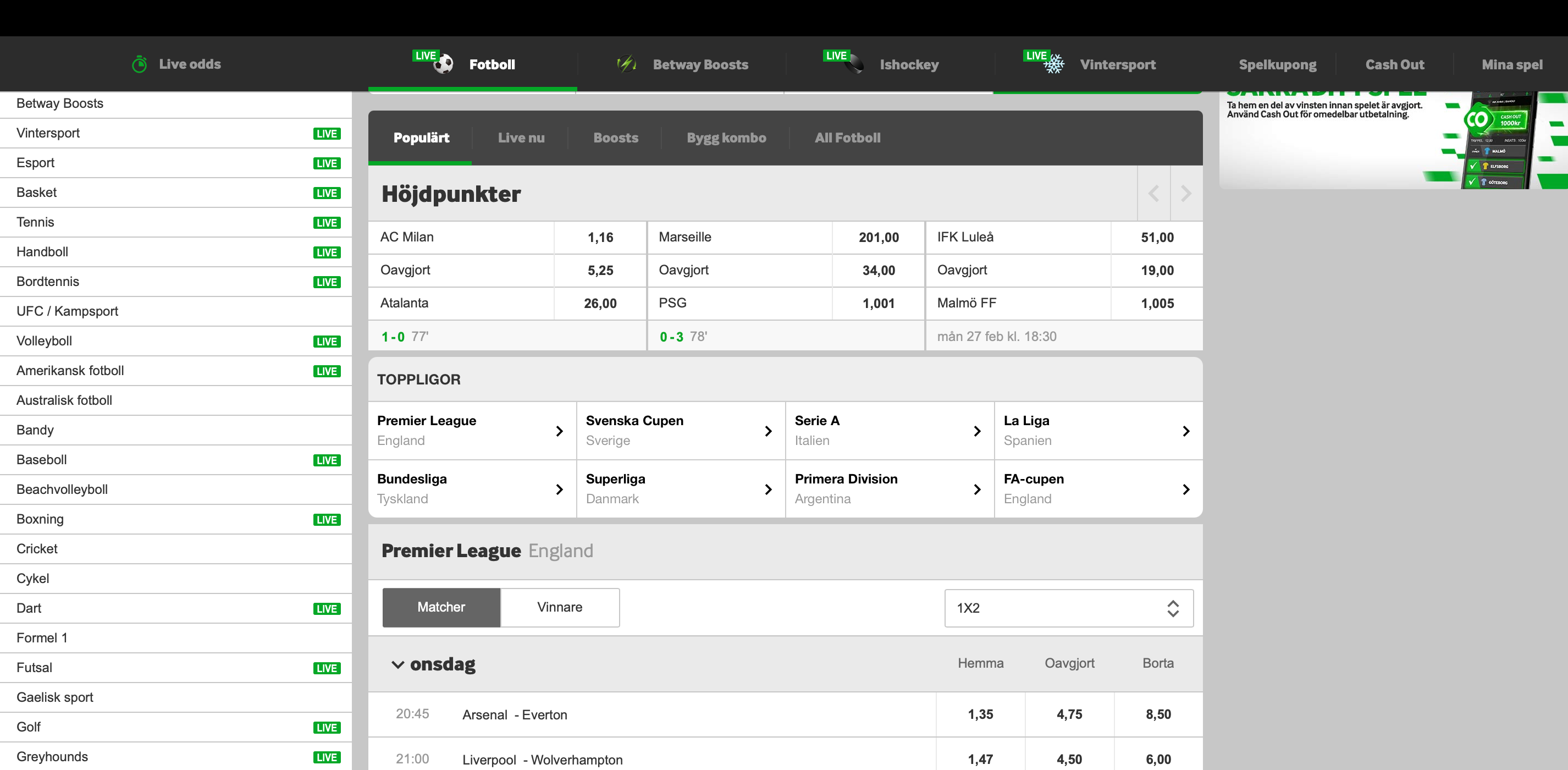Open FA-cupen via its chevron arrow
Viewport: 1568px width, 770px height.
(1186, 490)
